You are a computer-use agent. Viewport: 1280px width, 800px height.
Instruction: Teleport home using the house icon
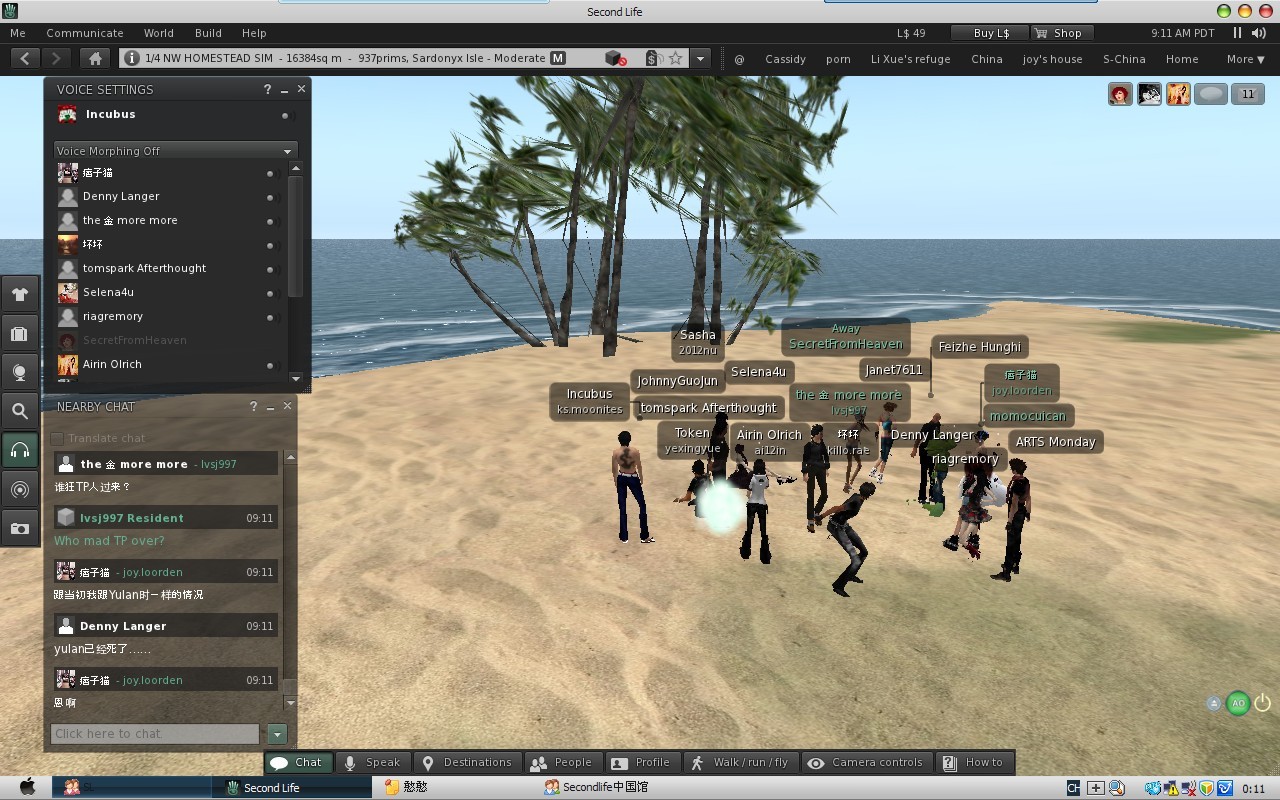pos(95,59)
